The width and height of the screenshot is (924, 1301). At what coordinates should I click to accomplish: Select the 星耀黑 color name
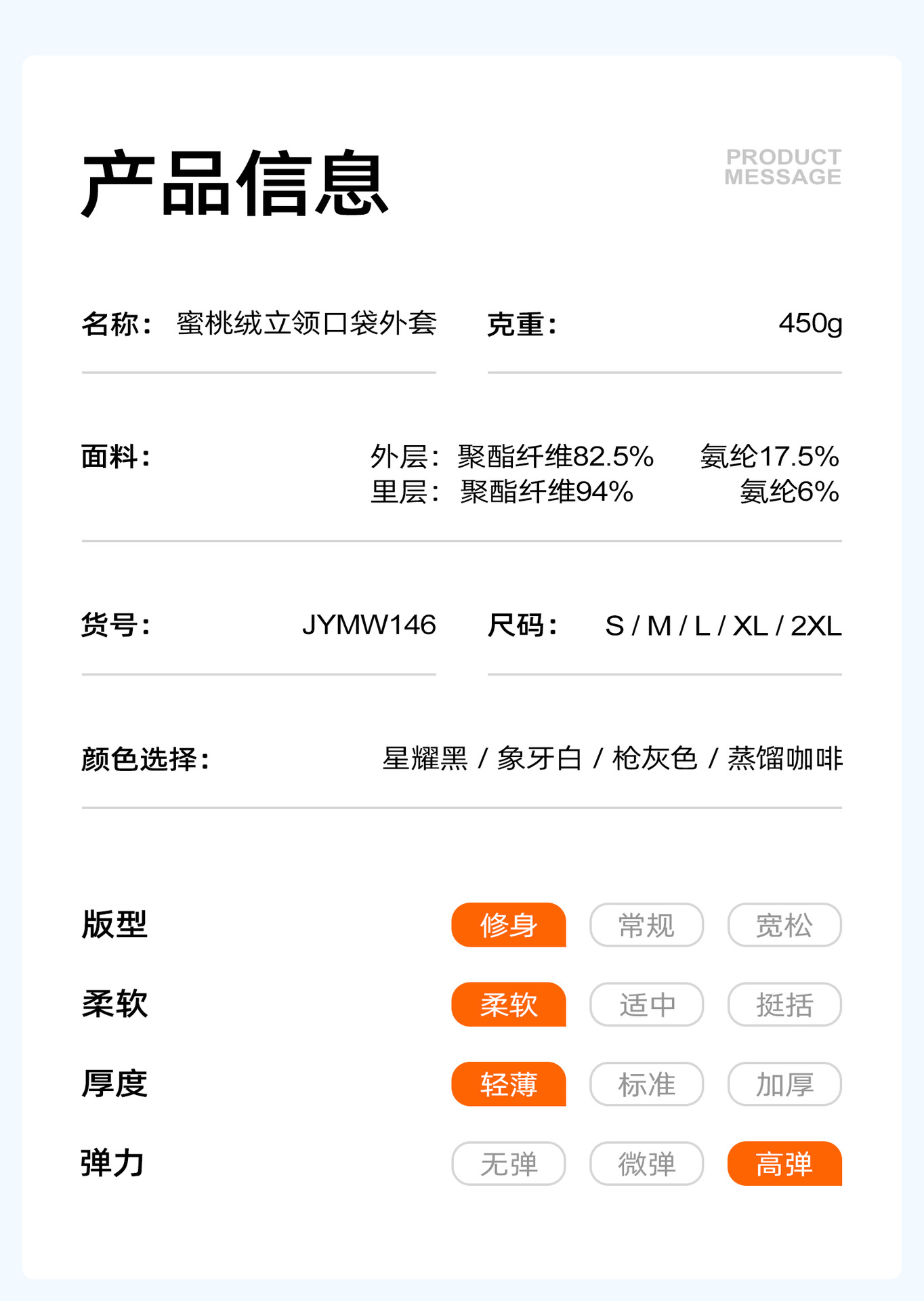pyautogui.click(x=425, y=758)
